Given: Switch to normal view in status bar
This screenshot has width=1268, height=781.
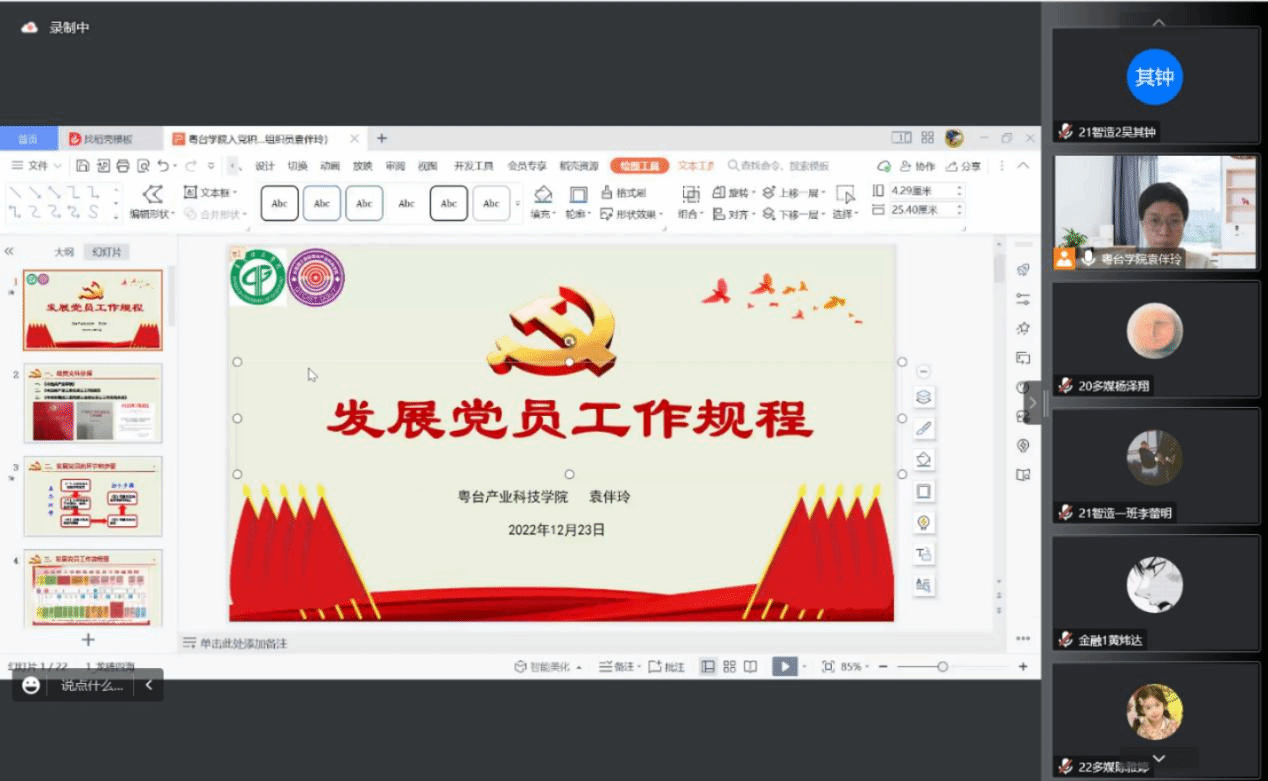Looking at the screenshot, I should point(708,667).
